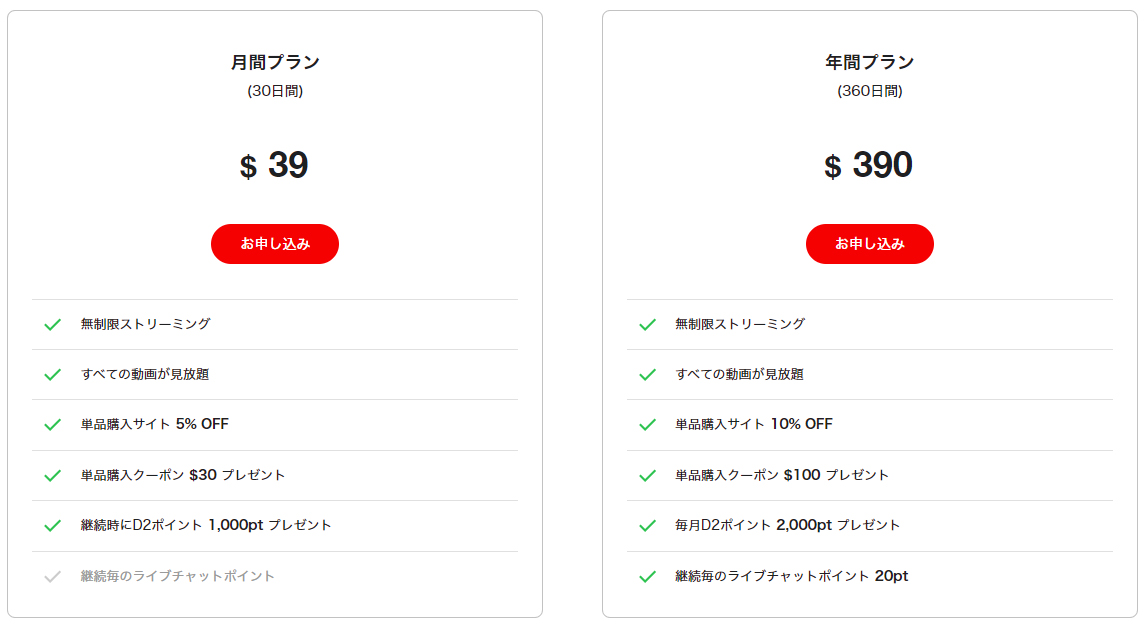Click checkmark beside $30 coupon feature
Screen dimensions: 1144x626
coord(53,476)
